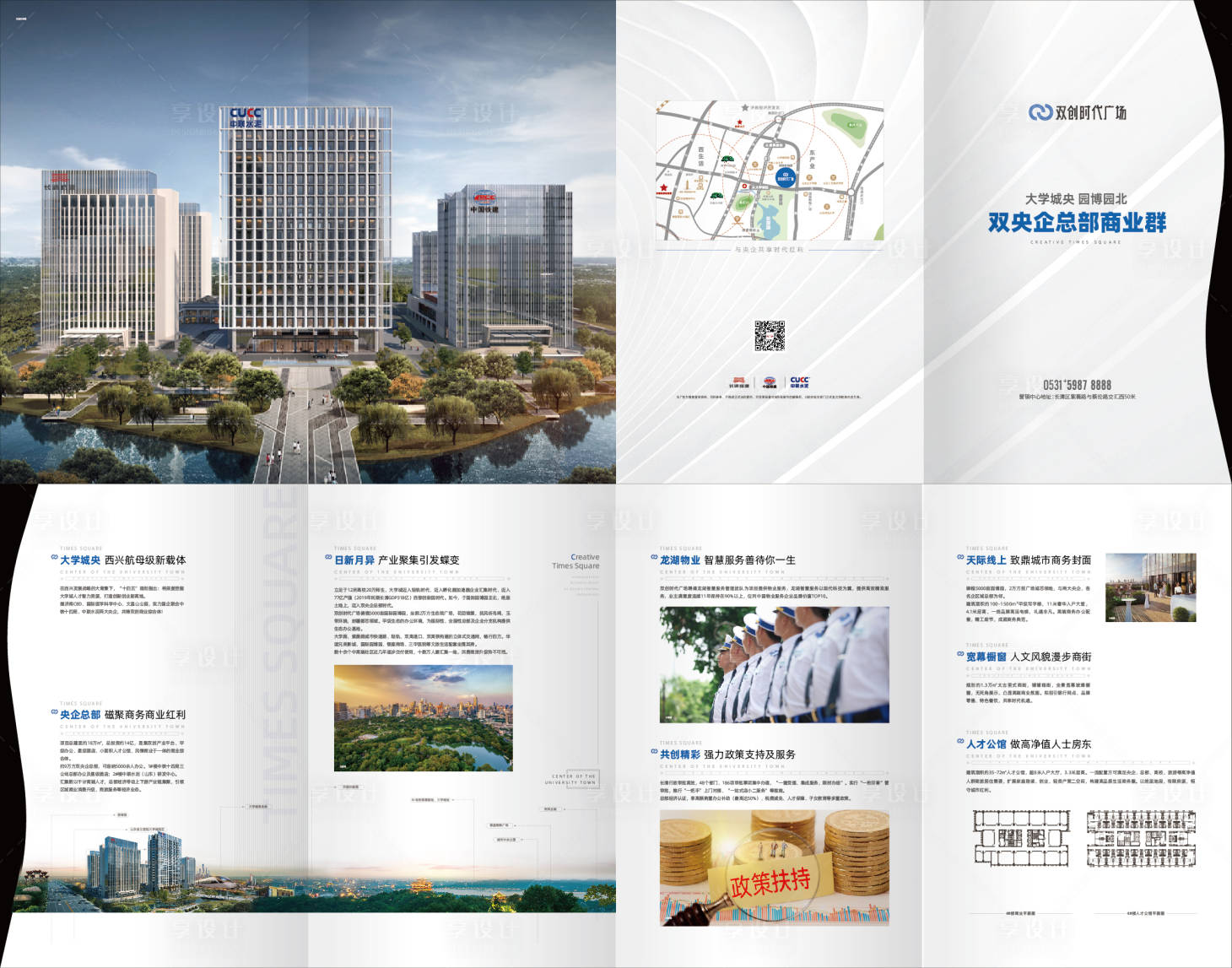Image resolution: width=1232 pixels, height=968 pixels.
Task: Click the small blue icon before 央企总部 heading
Action: [x=54, y=711]
